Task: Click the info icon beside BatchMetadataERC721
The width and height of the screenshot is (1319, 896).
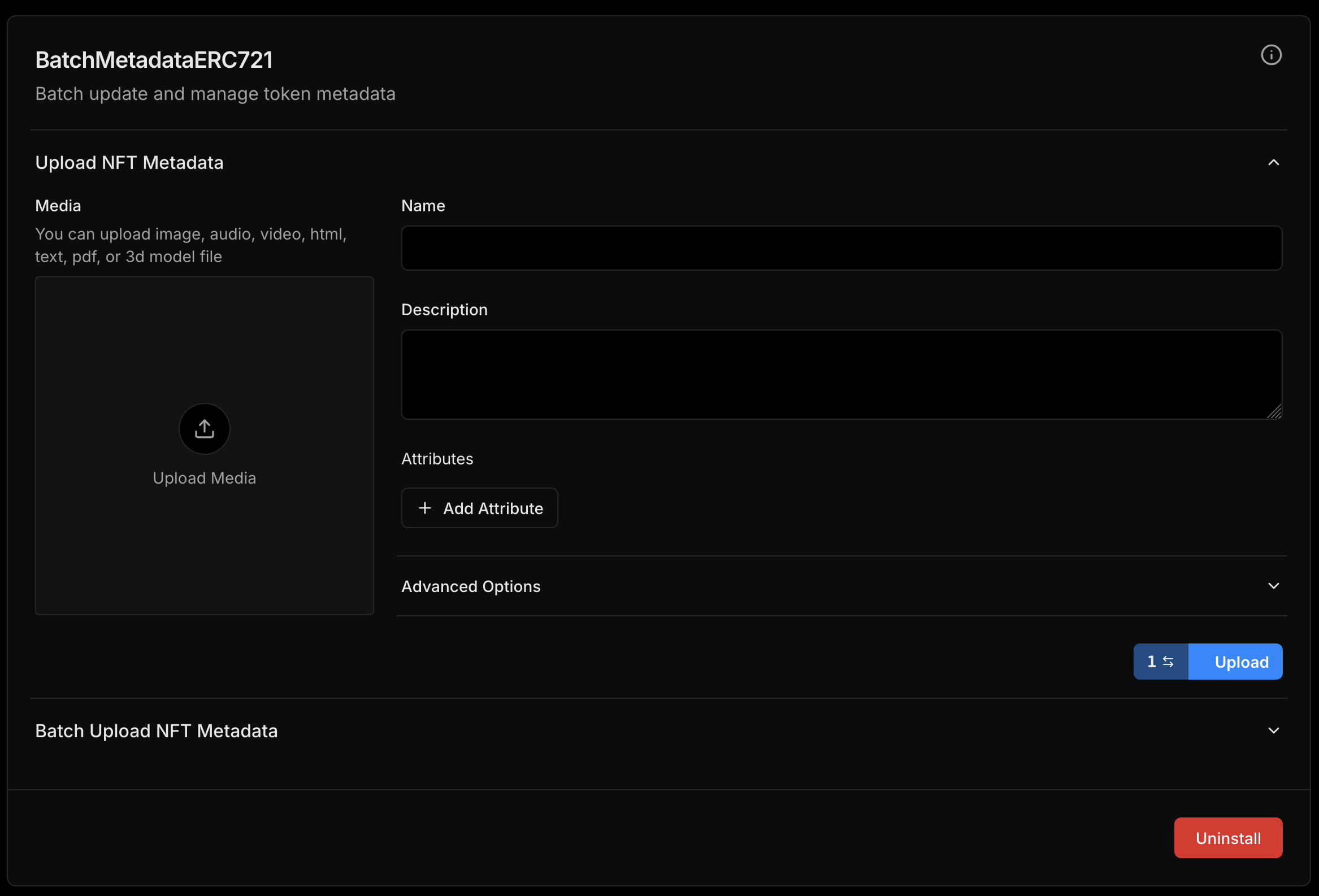Action: point(1271,55)
